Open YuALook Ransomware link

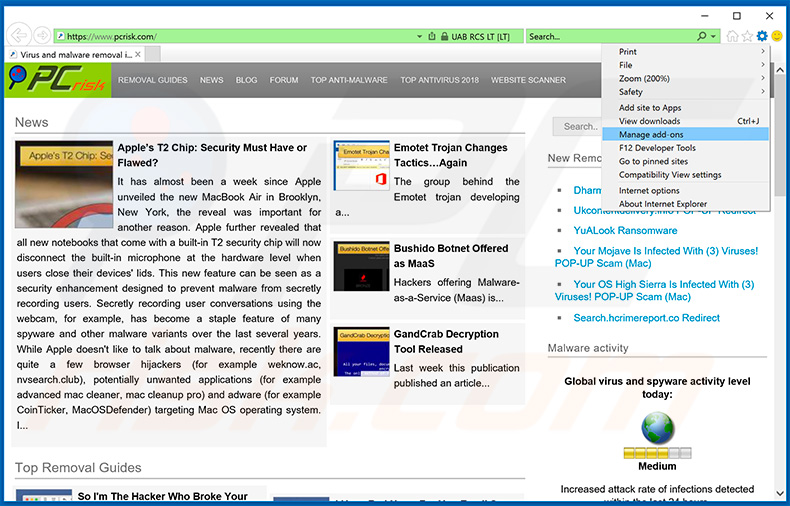pos(625,230)
